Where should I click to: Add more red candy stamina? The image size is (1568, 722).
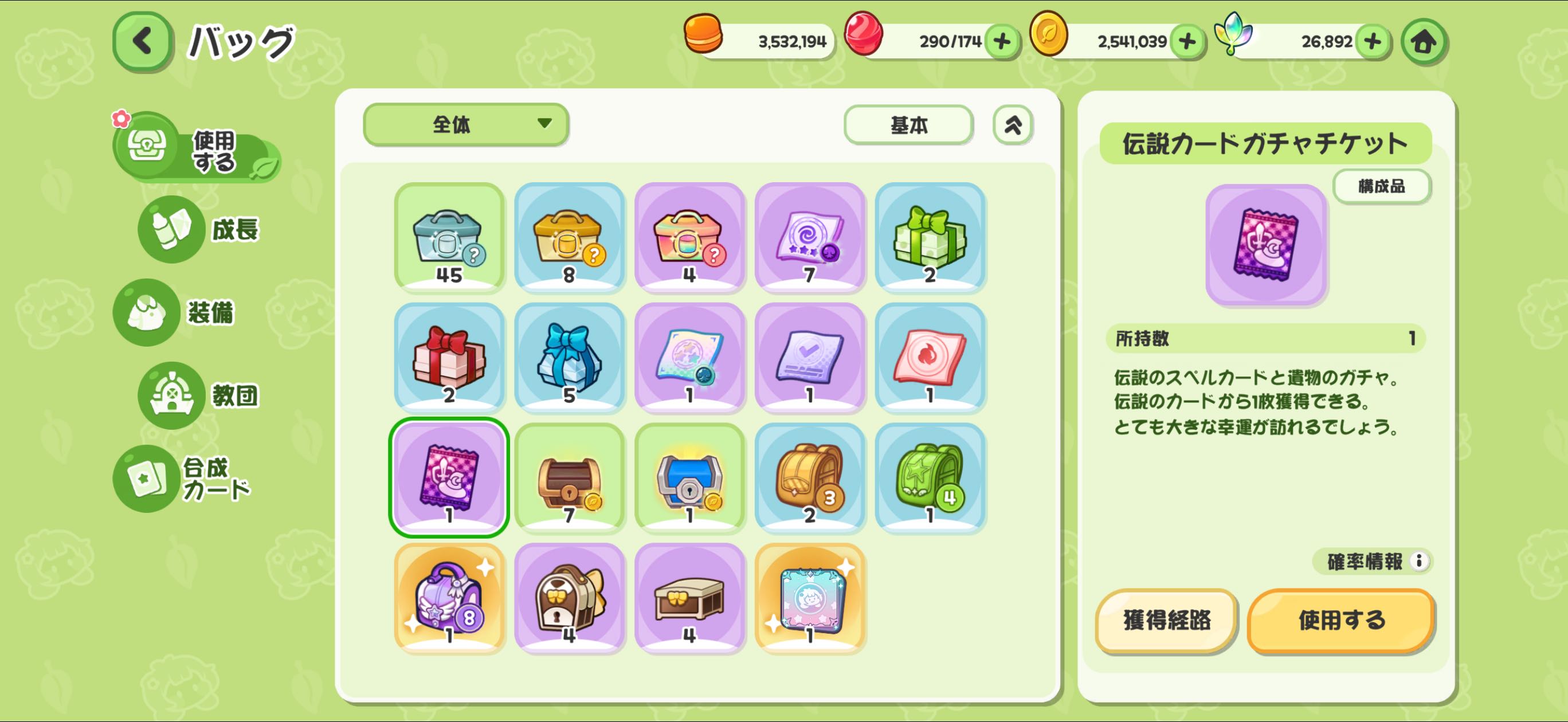point(1002,41)
